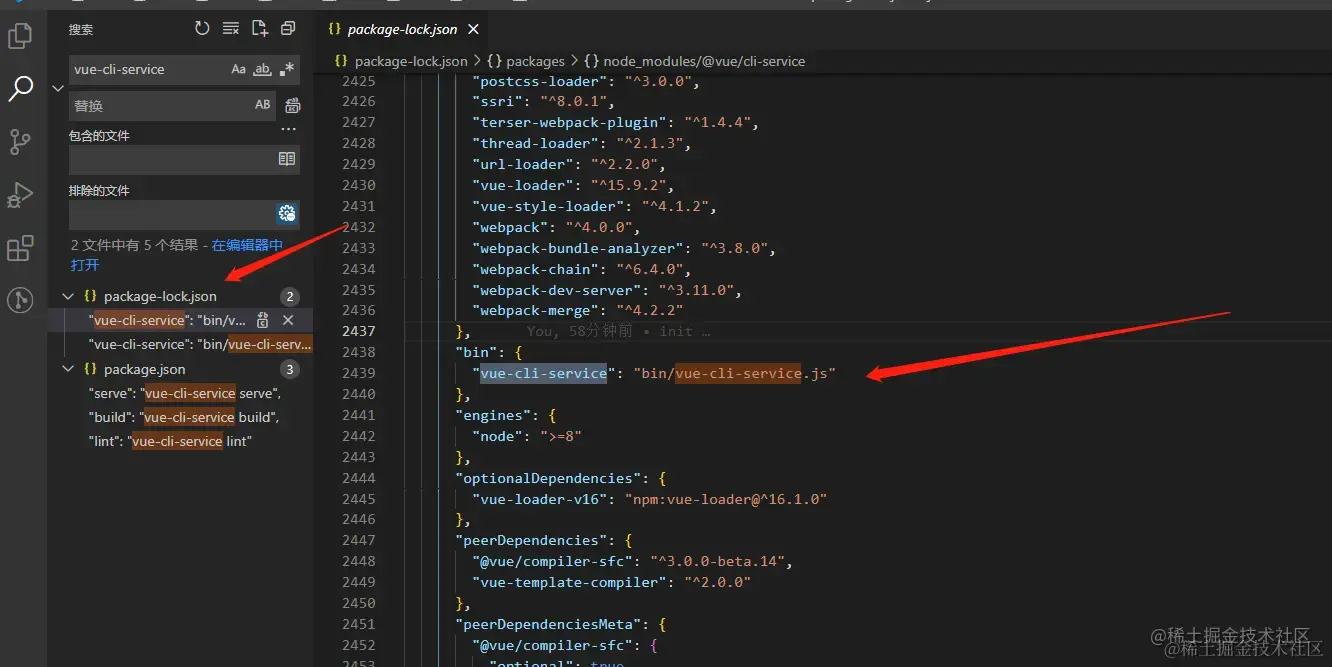Dismiss the selected package-lock.json match

pos(288,320)
